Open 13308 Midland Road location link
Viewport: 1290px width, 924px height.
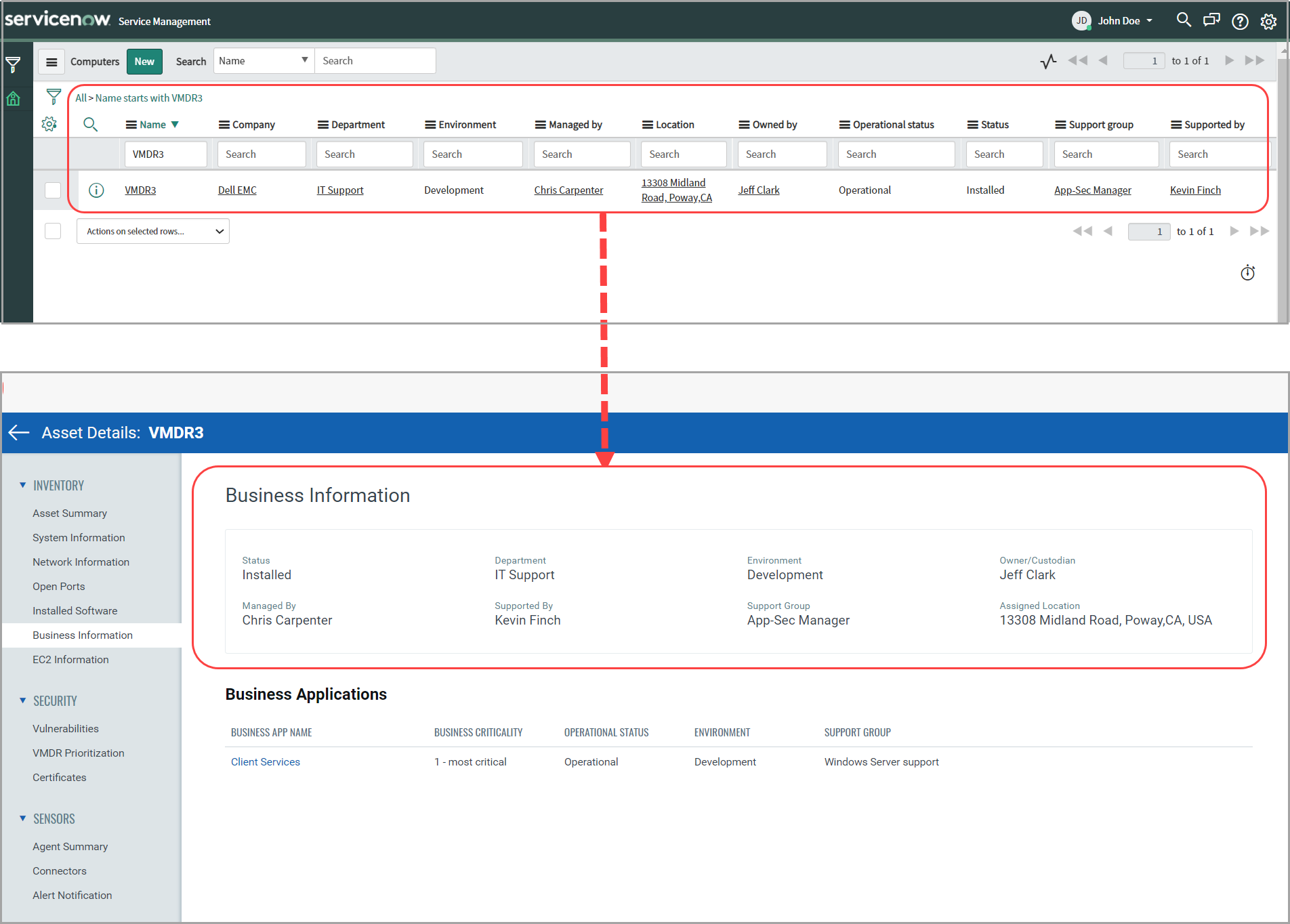click(677, 190)
